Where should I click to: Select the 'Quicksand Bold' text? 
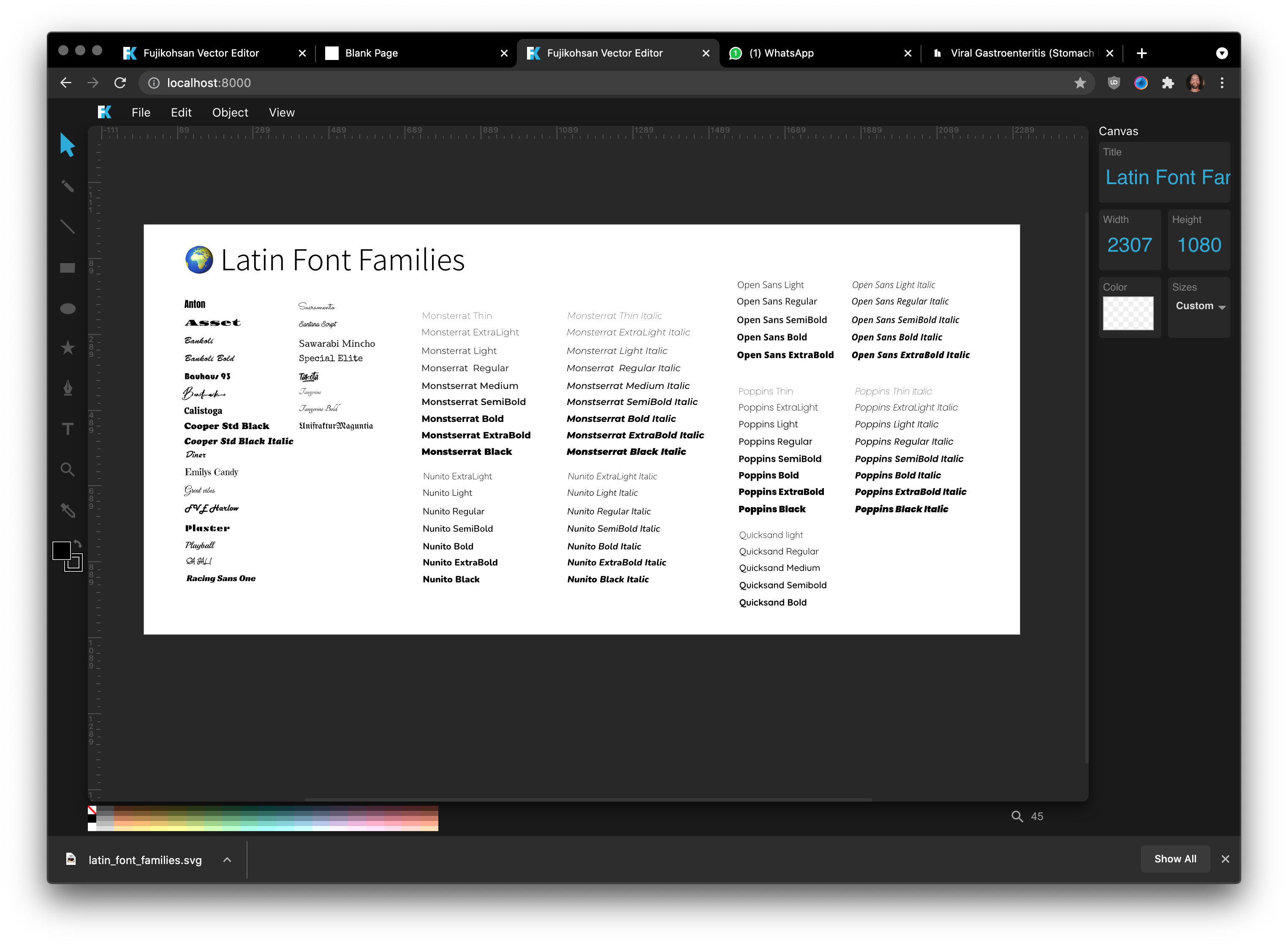point(773,602)
